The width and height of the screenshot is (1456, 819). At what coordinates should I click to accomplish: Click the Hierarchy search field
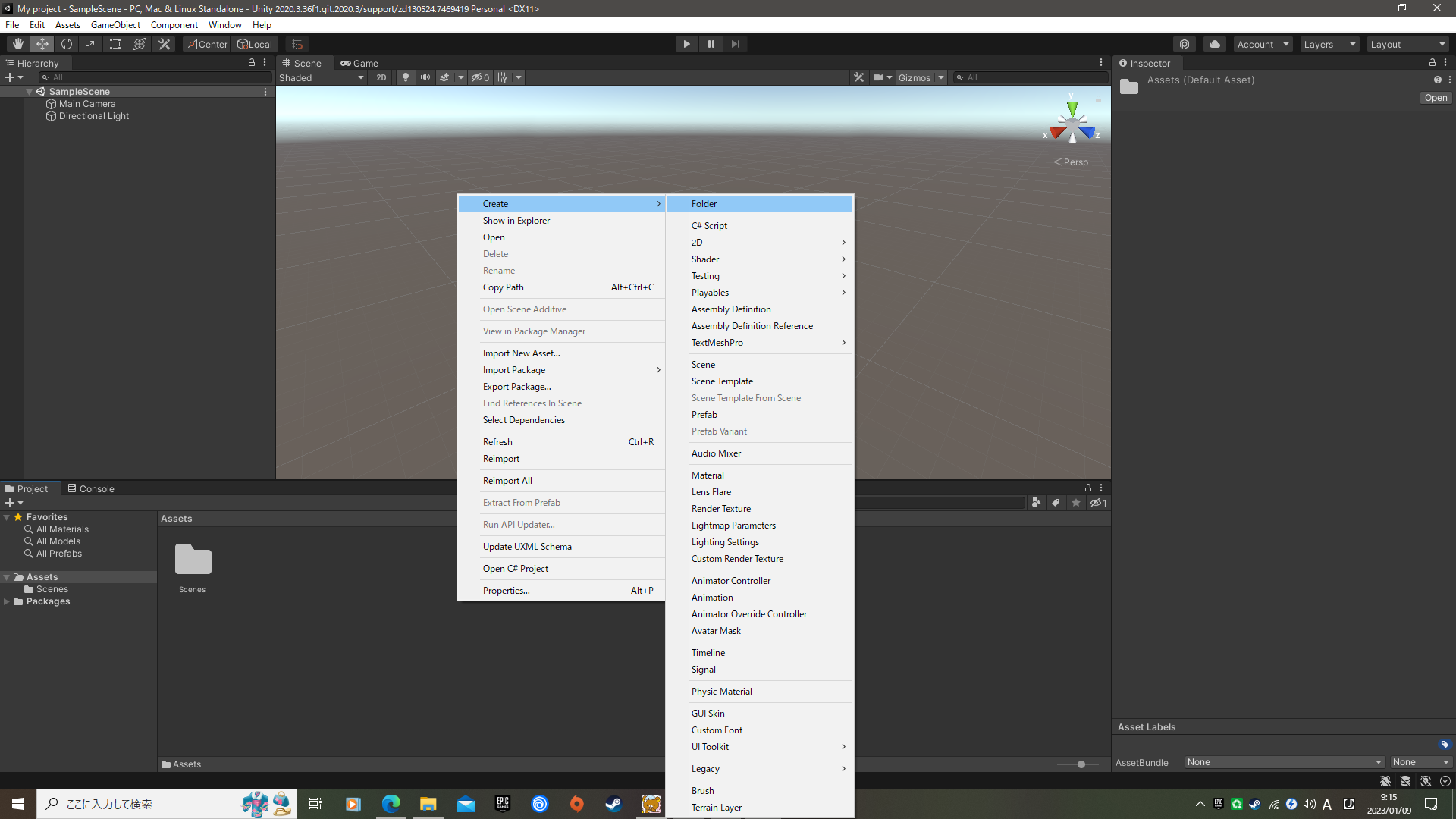155,77
